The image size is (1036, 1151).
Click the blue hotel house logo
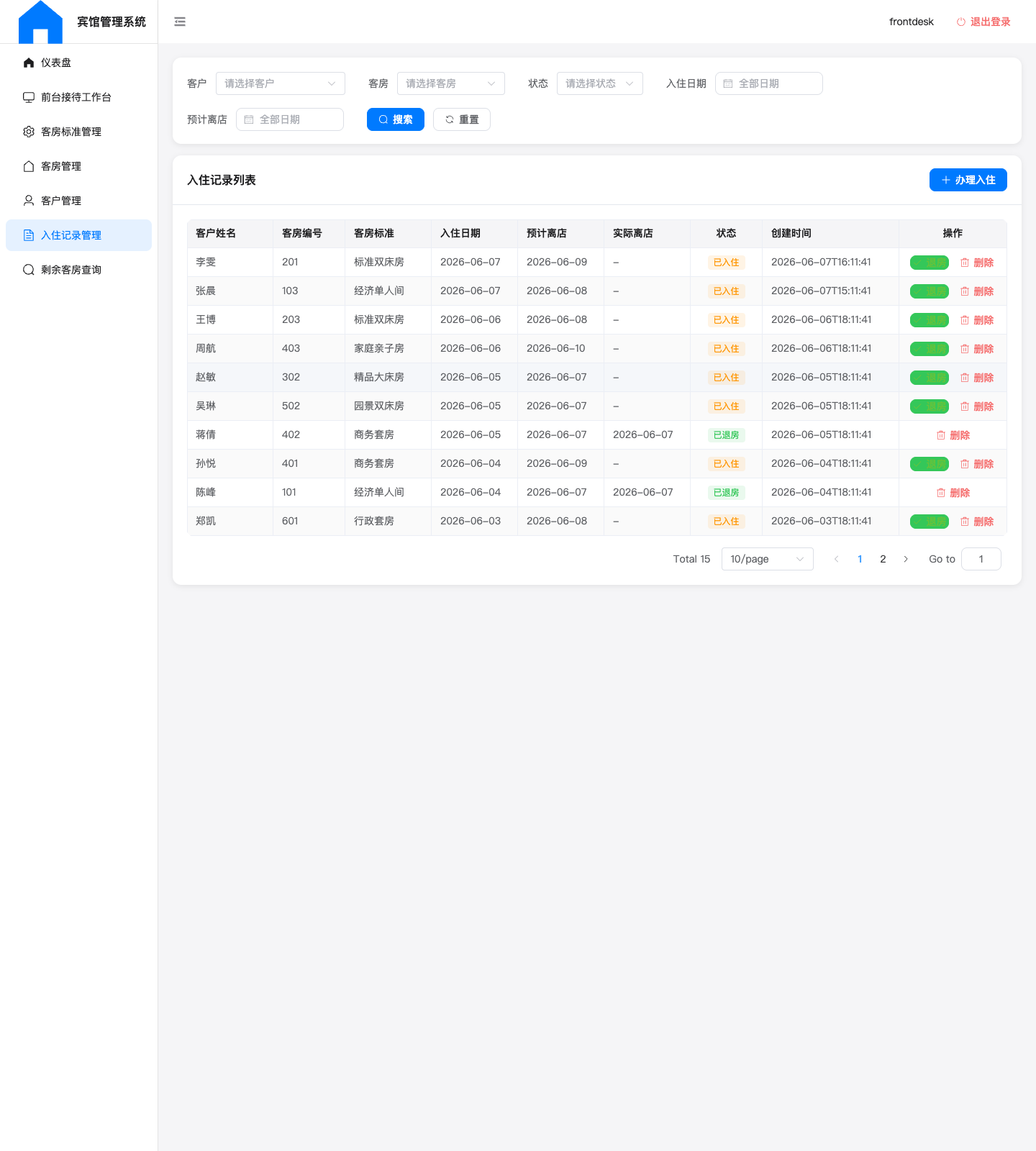point(40,22)
